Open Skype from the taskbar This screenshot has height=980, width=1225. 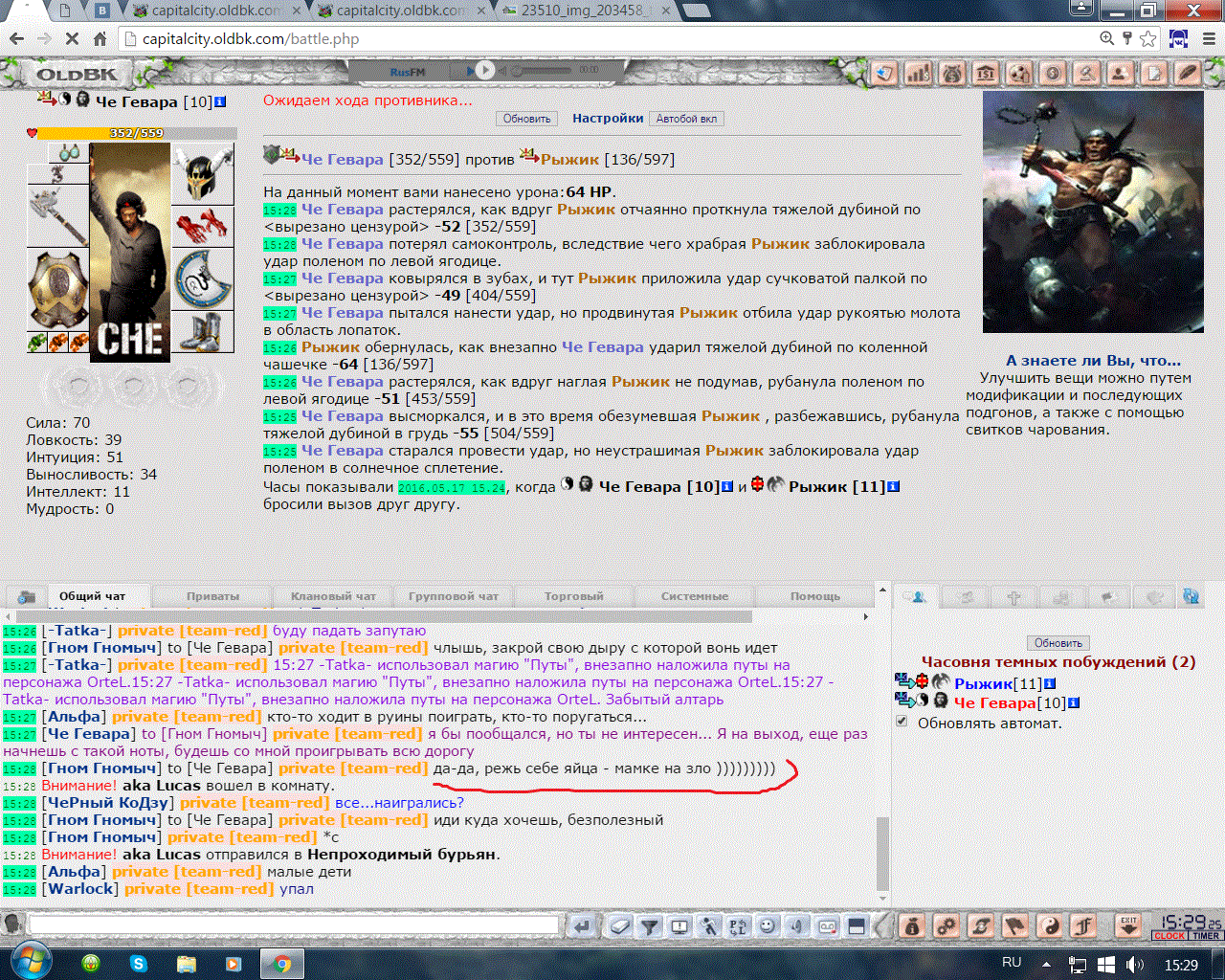pos(139,964)
